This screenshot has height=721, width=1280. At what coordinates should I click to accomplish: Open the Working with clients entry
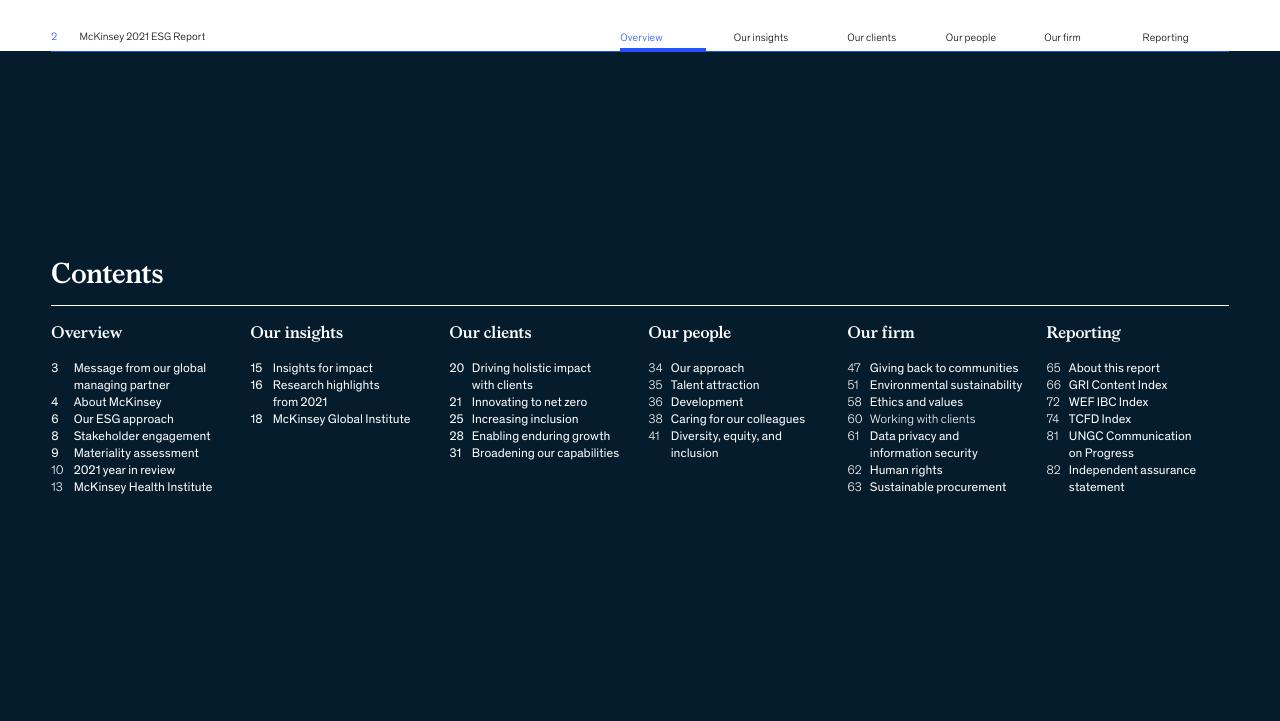point(922,419)
